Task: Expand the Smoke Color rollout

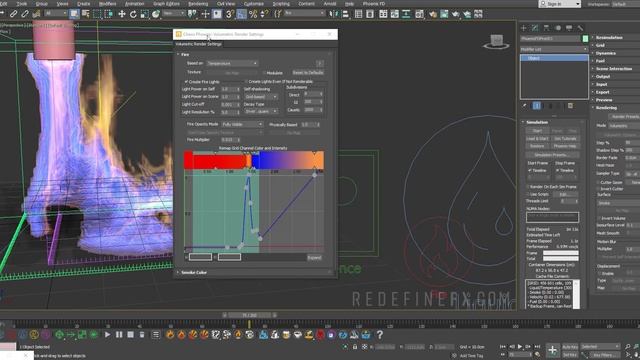Action: tap(194, 272)
